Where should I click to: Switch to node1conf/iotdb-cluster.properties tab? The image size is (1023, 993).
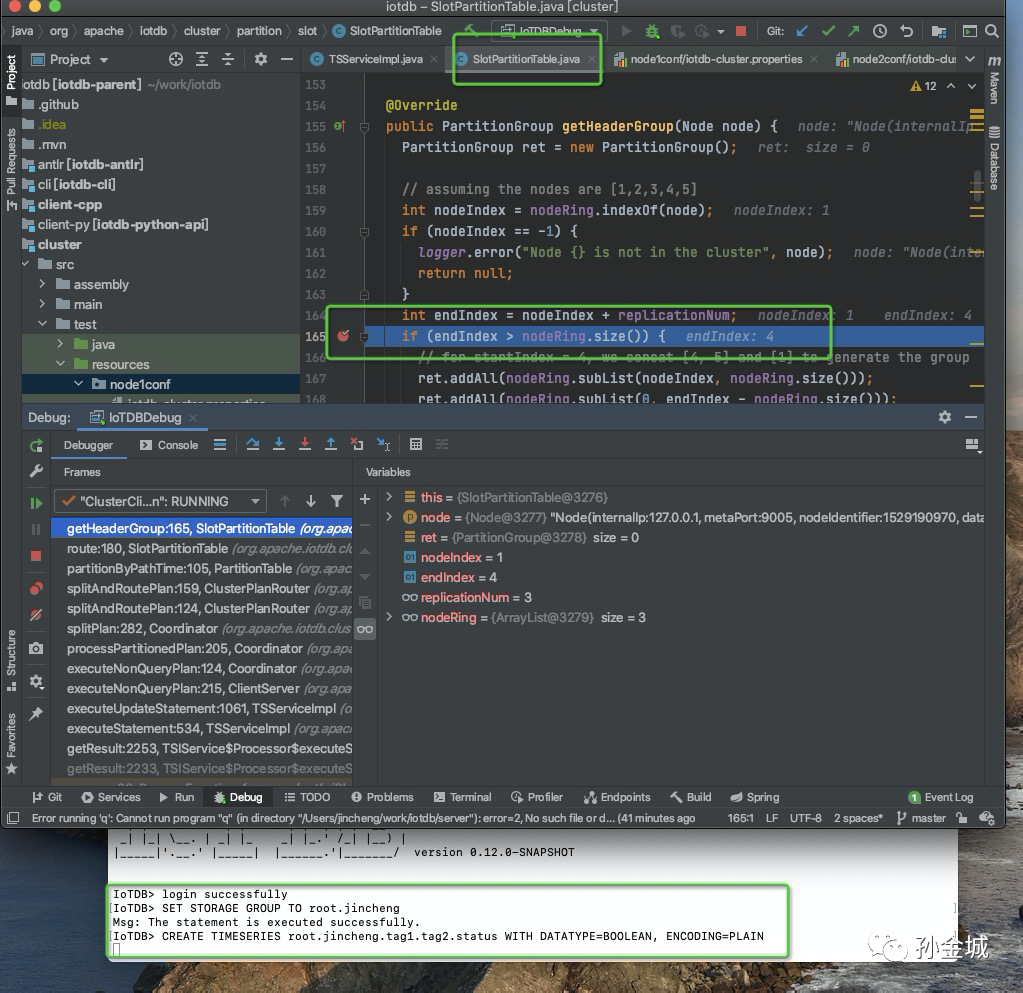click(x=716, y=59)
